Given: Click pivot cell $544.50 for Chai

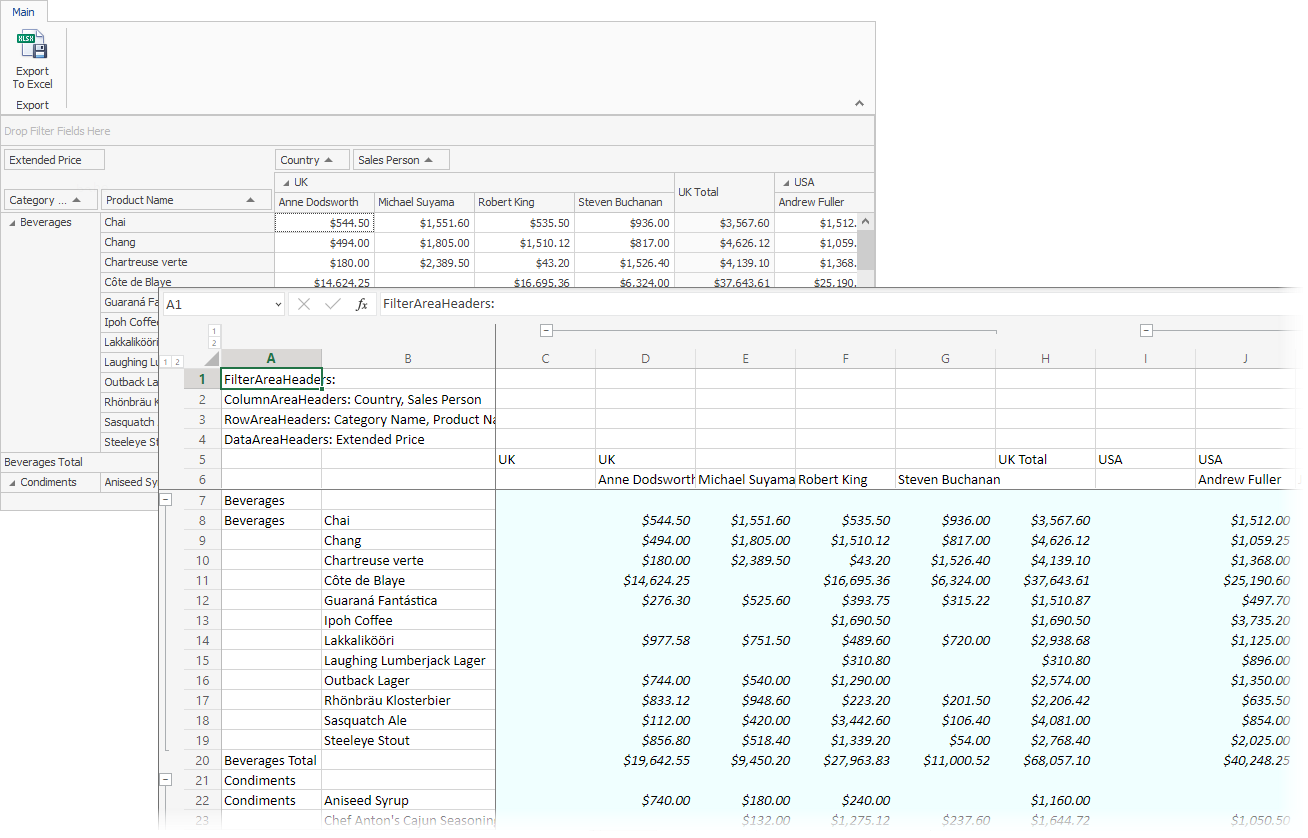Looking at the screenshot, I should [x=324, y=222].
